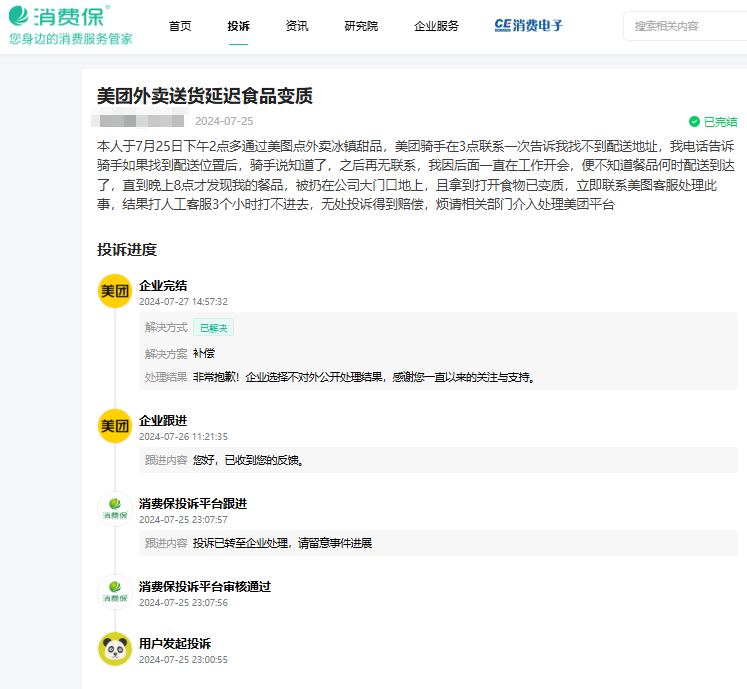747x689 pixels.
Task: Click the complaint description paragraph
Action: tap(416, 175)
